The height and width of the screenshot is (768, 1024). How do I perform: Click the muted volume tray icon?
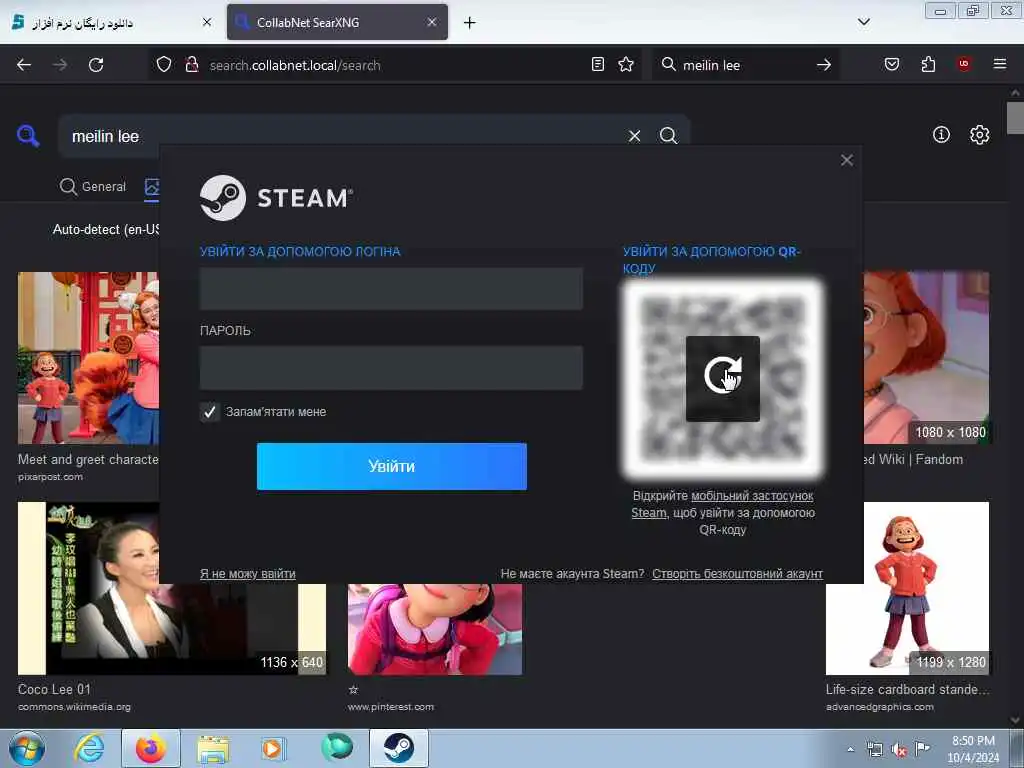point(899,749)
